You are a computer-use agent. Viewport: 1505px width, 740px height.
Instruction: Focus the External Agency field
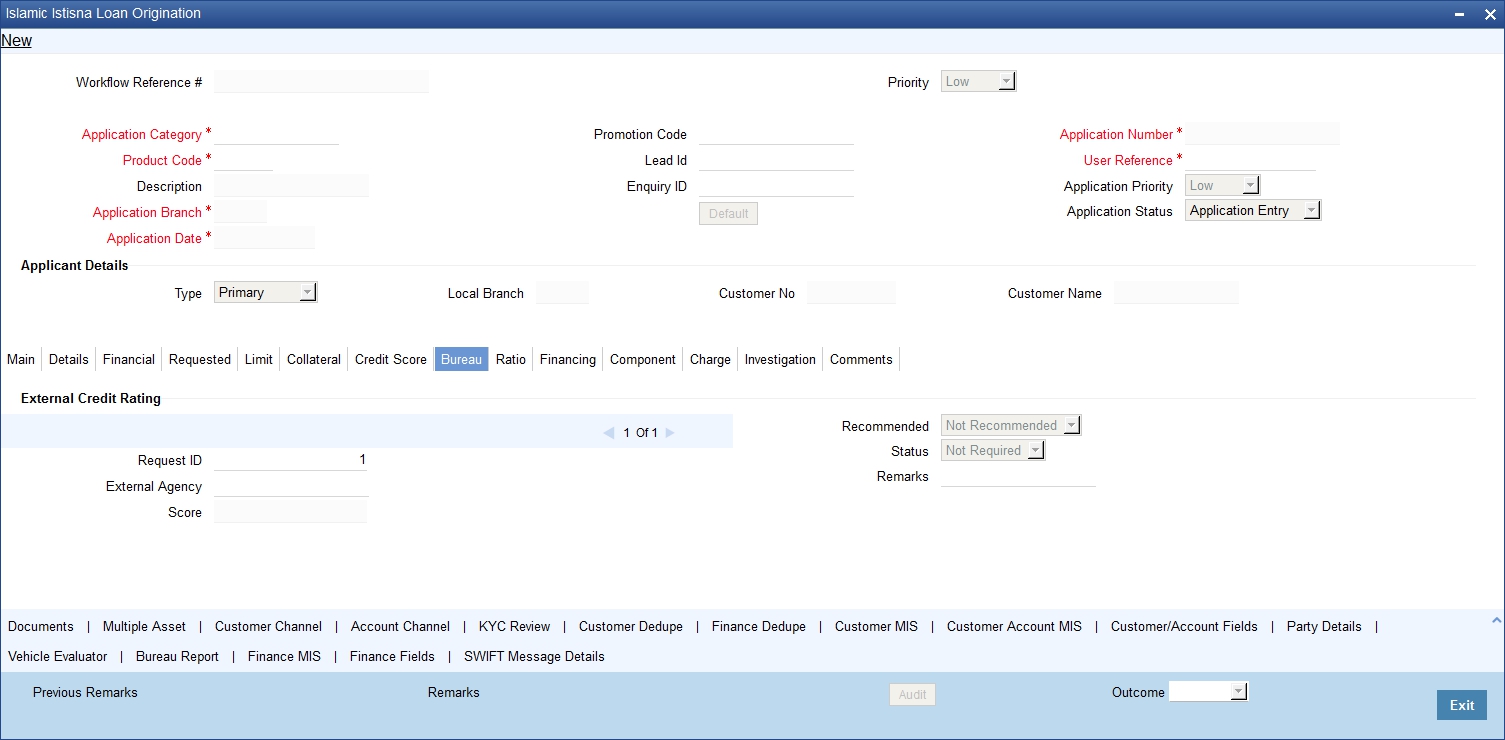click(x=291, y=486)
